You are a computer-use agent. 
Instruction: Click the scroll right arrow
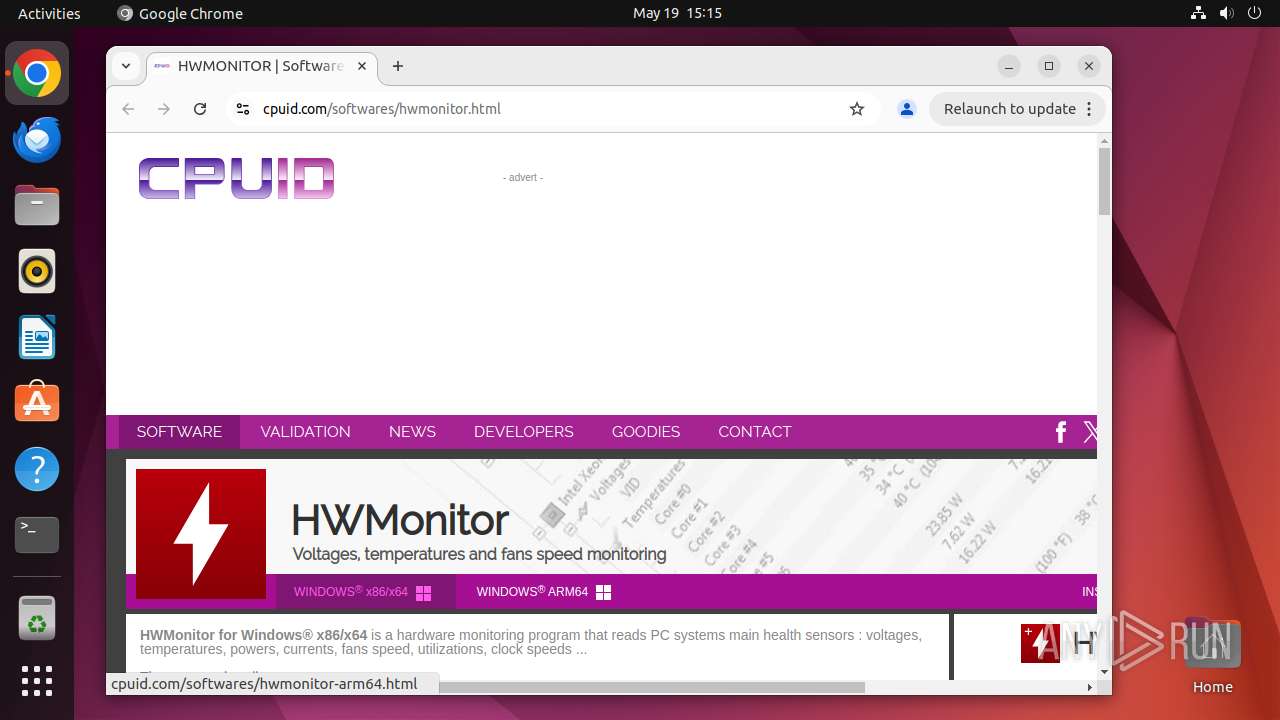point(1089,687)
